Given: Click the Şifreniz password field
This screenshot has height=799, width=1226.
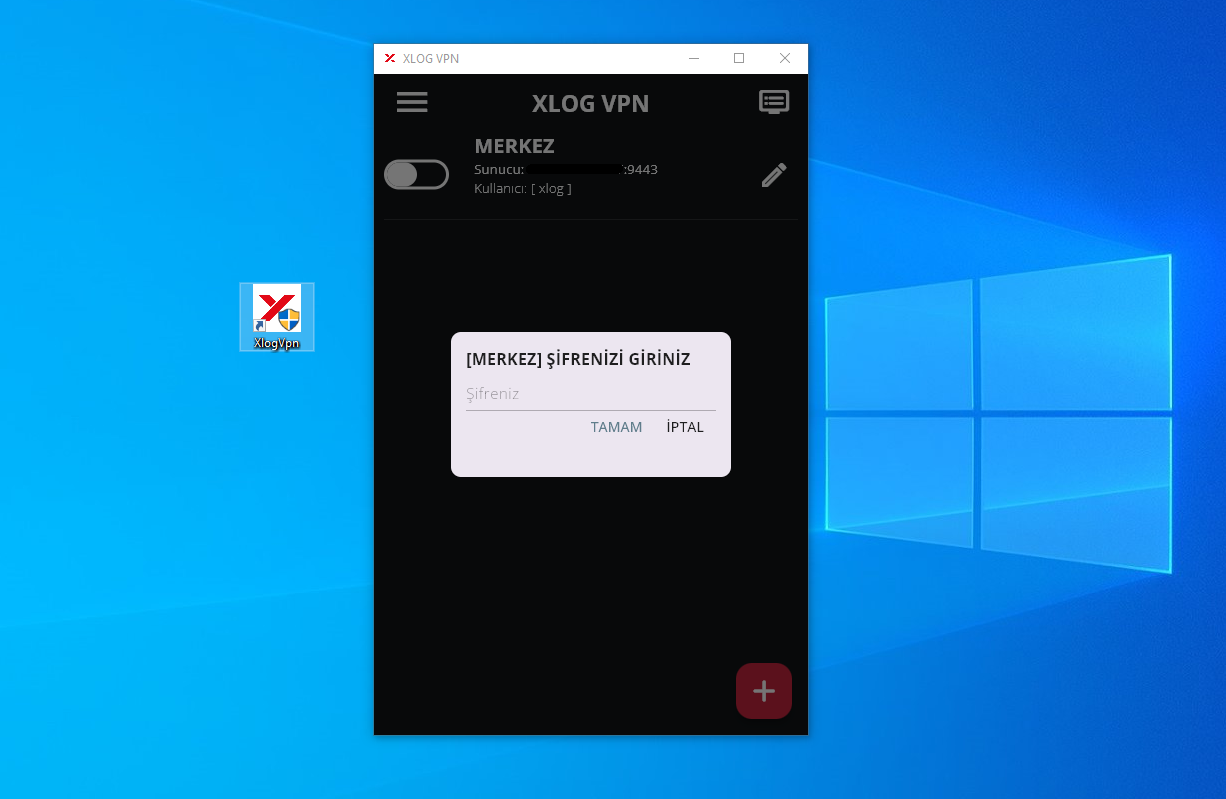Looking at the screenshot, I should pos(591,394).
